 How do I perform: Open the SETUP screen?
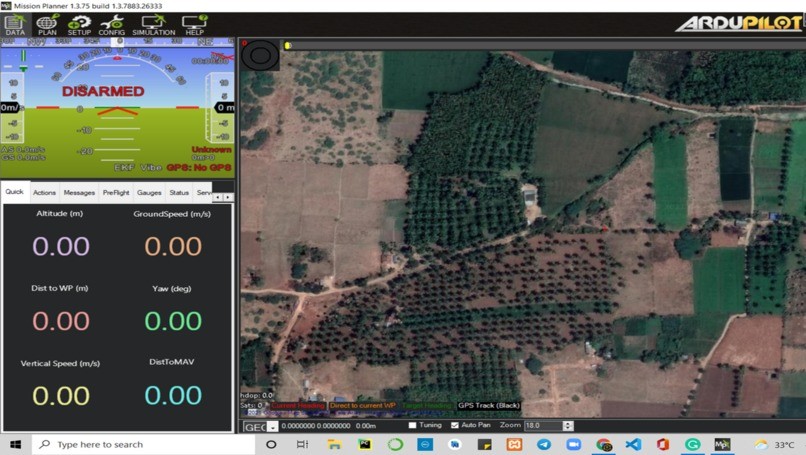(79, 25)
